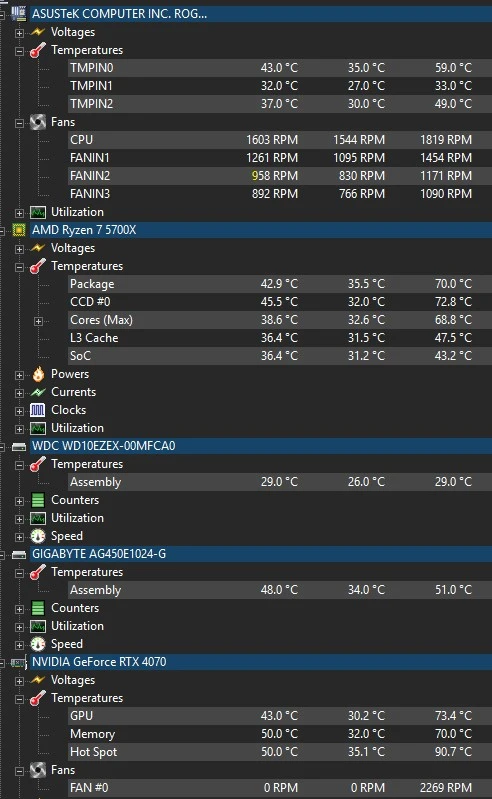Screen dimensions: 492x799
Task: Select the FANIN3 row
Action: pos(280,194)
